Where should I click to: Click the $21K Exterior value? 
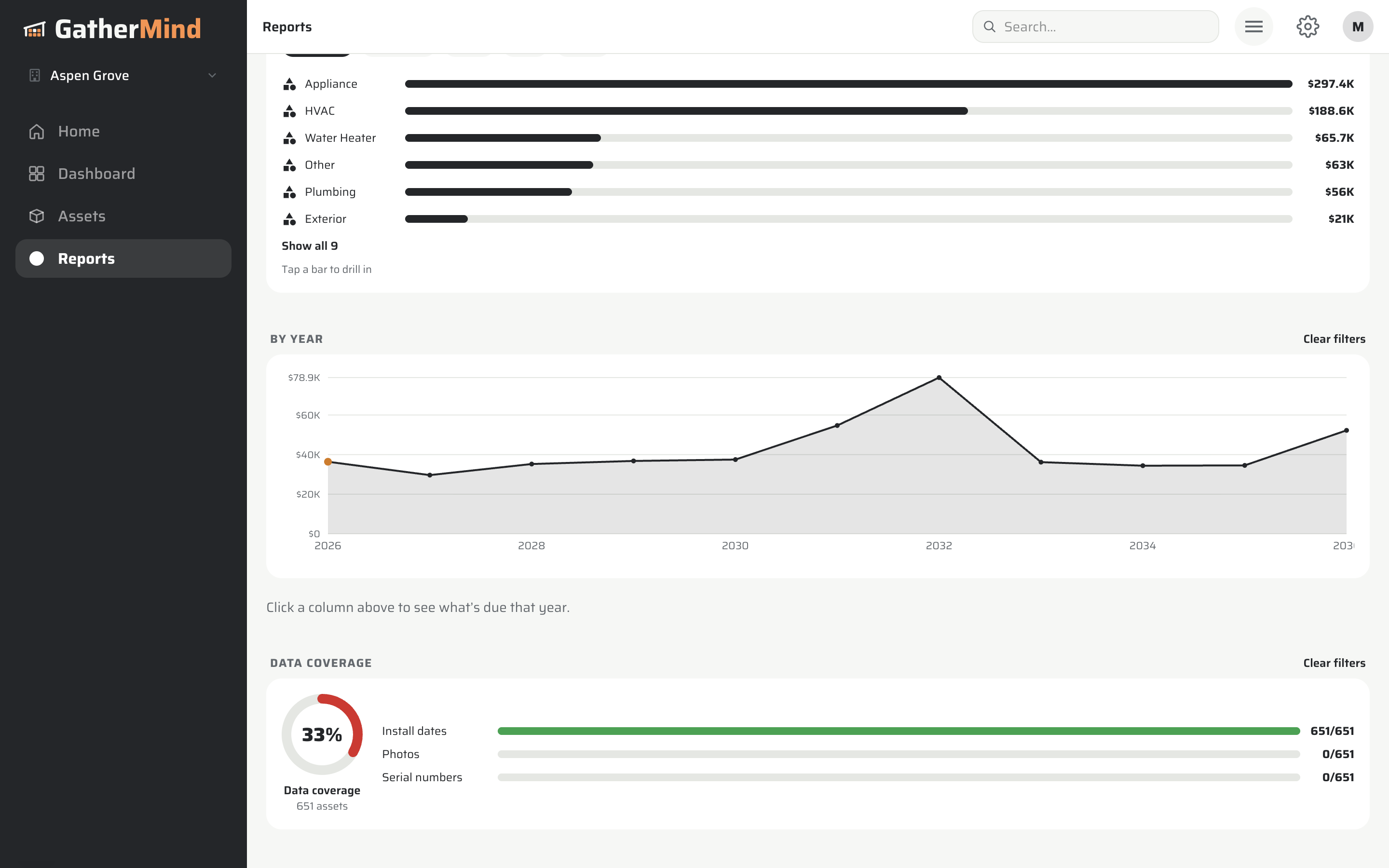coord(1341,219)
